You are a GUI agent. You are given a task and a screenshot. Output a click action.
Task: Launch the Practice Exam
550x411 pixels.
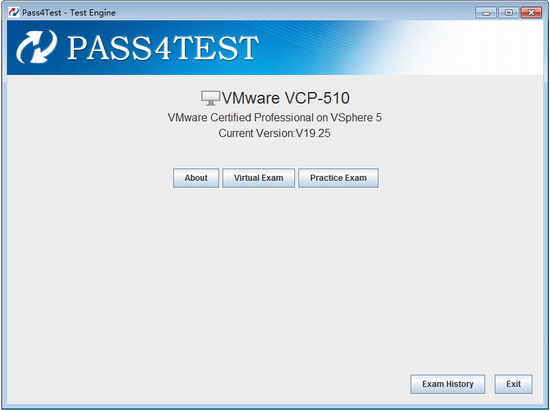coord(338,178)
